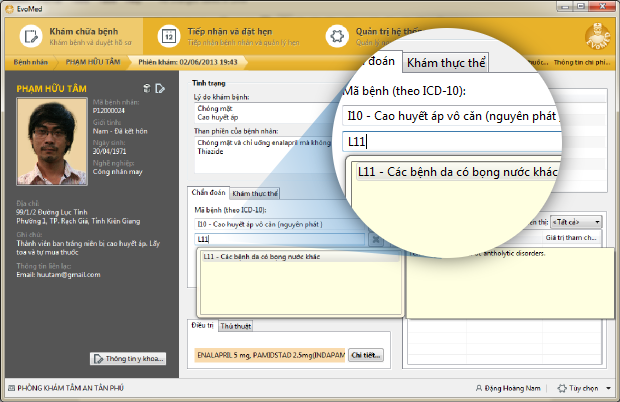Click the patient name heading PHẠM HỮU TÂM

tap(51, 89)
